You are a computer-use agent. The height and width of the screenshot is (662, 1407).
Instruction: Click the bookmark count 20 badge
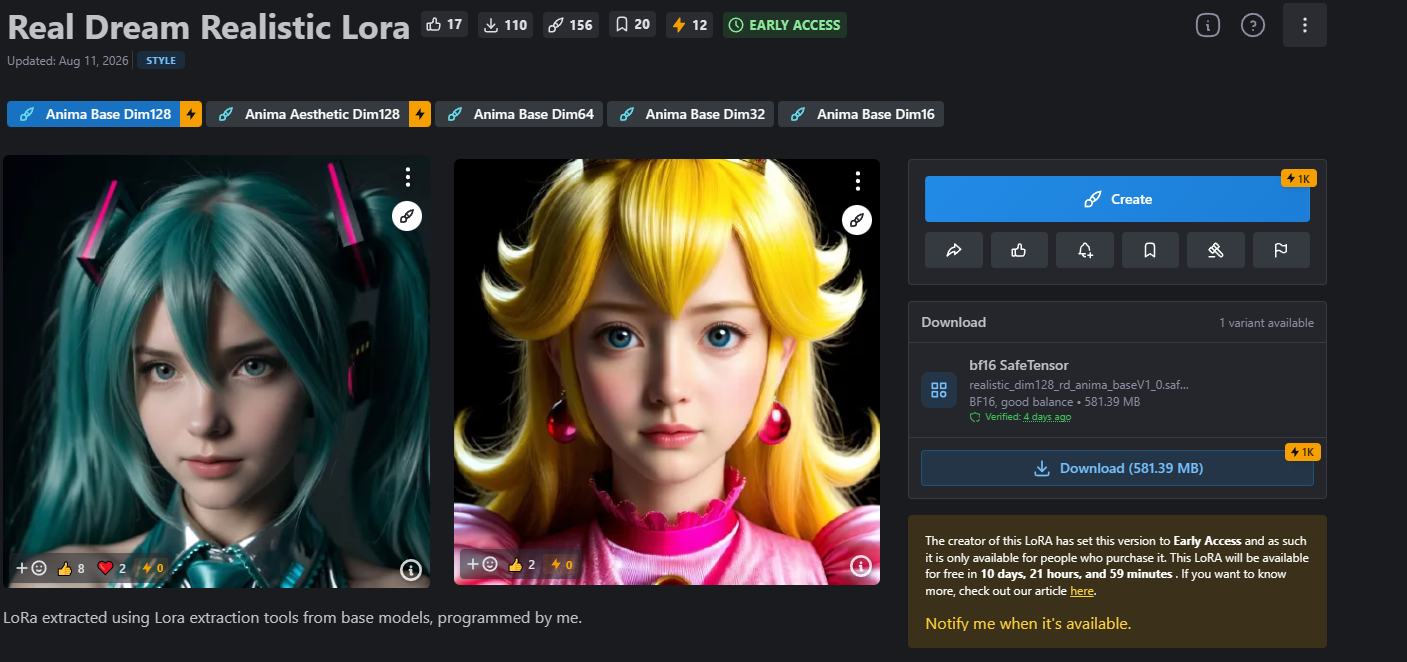click(632, 24)
